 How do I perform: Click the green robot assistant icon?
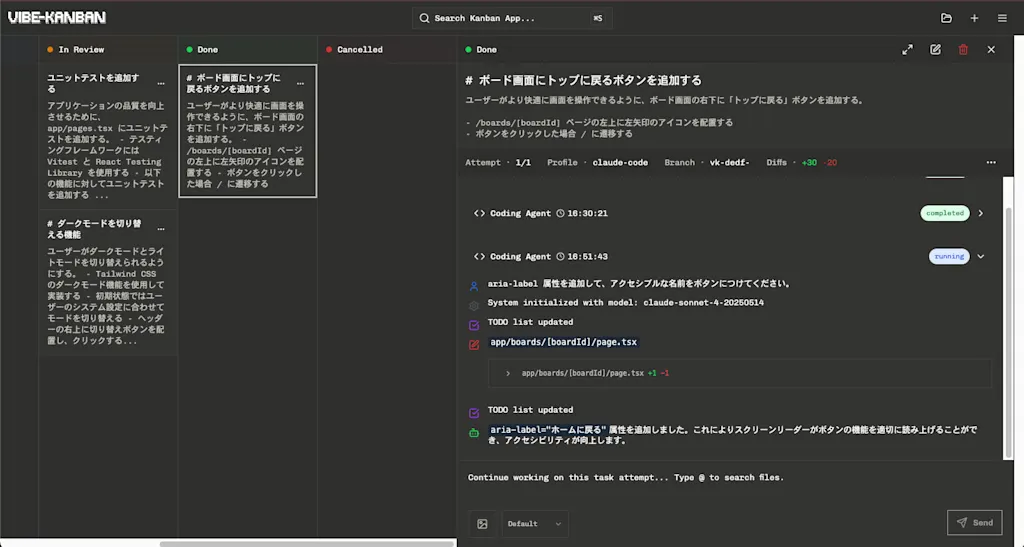tap(474, 433)
